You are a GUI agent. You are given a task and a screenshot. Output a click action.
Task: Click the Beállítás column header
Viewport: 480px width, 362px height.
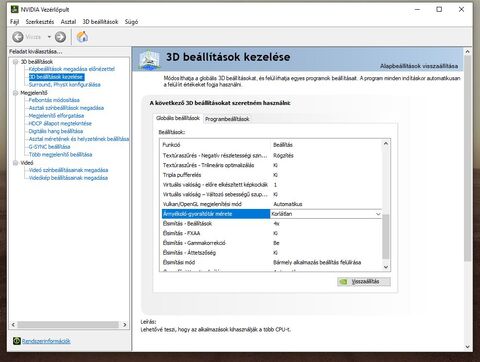[x=326, y=145]
